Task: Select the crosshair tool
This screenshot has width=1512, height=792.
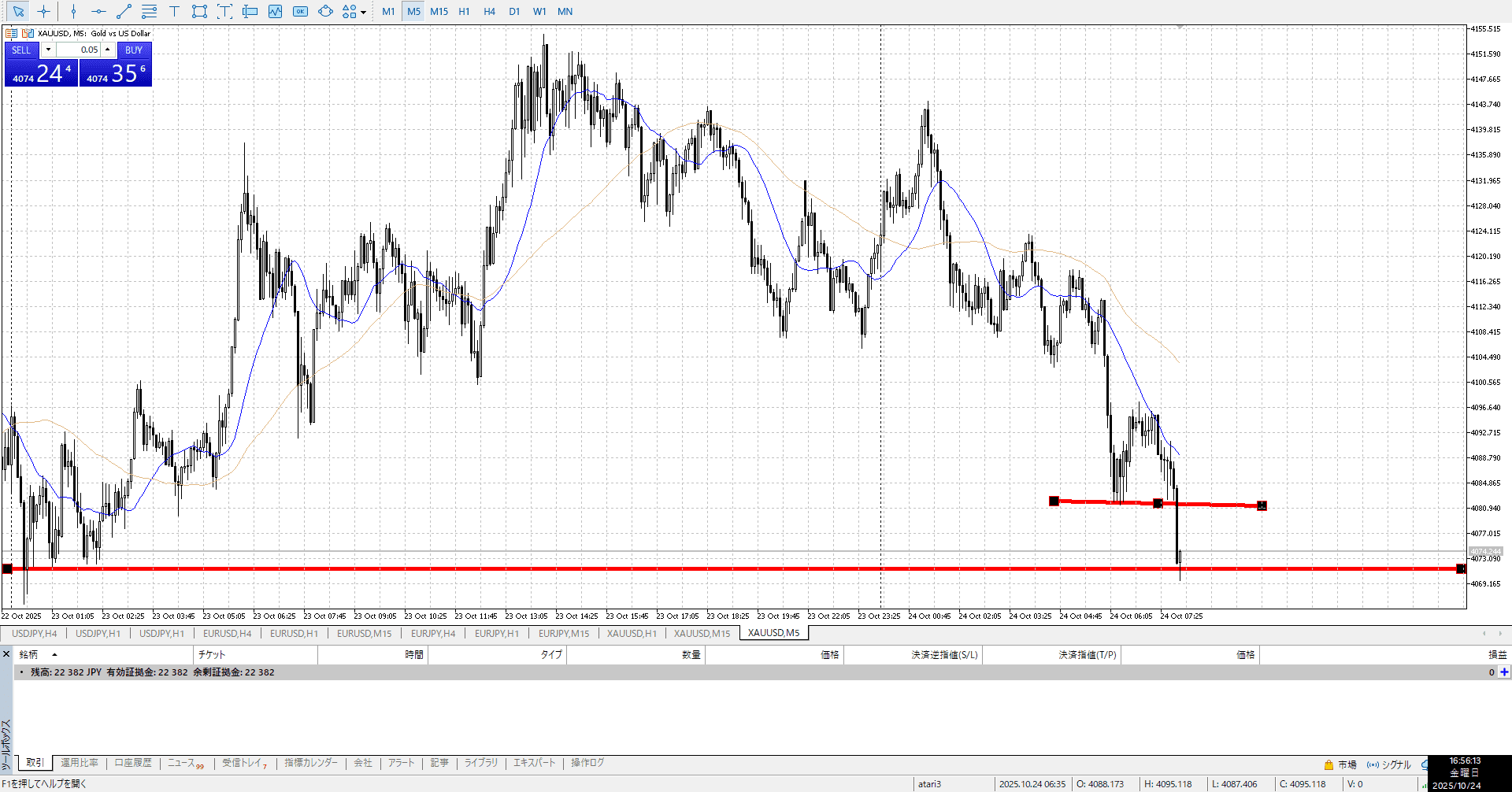Action: click(43, 11)
